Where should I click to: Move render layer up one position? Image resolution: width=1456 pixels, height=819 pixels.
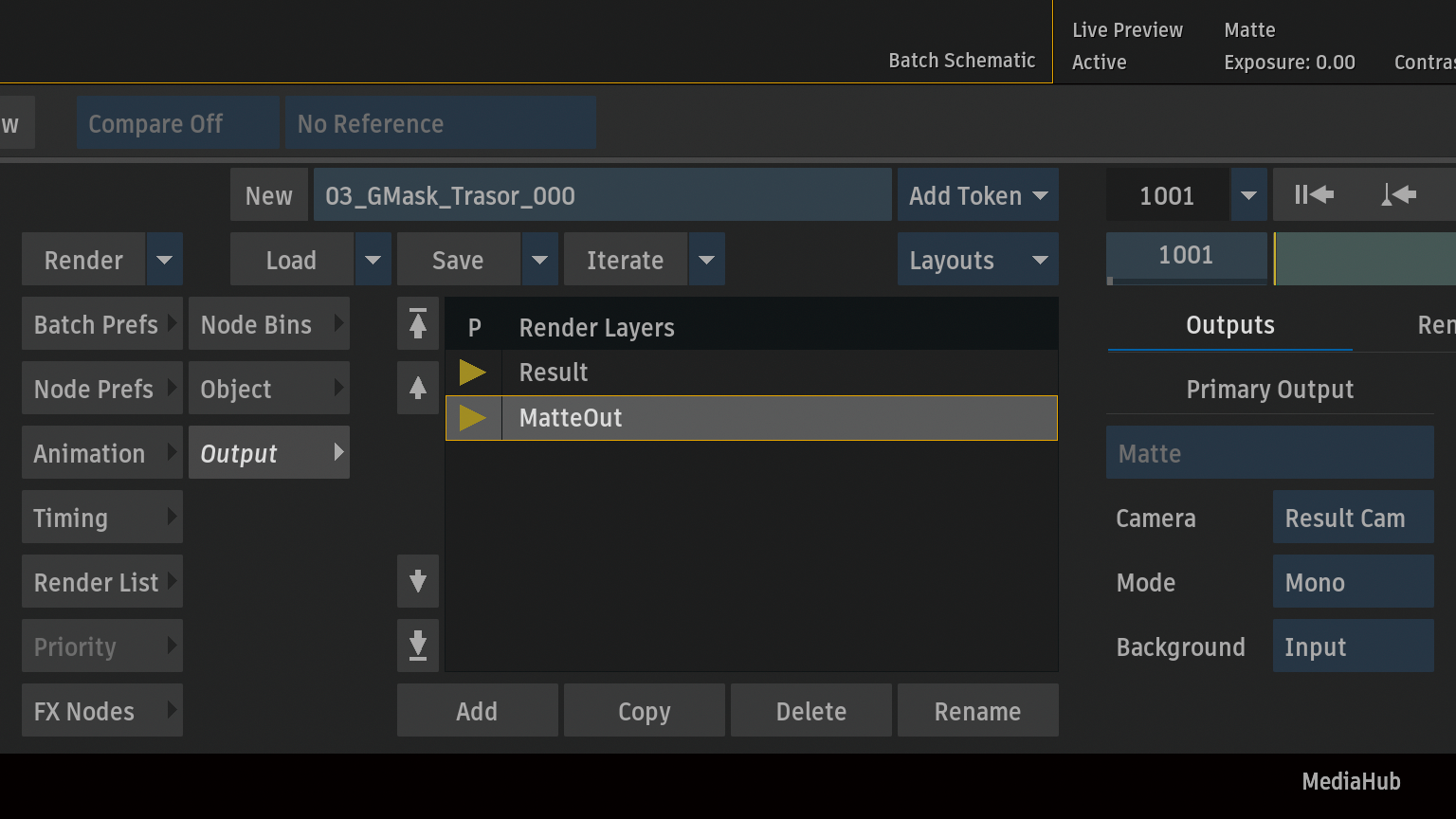pos(418,389)
